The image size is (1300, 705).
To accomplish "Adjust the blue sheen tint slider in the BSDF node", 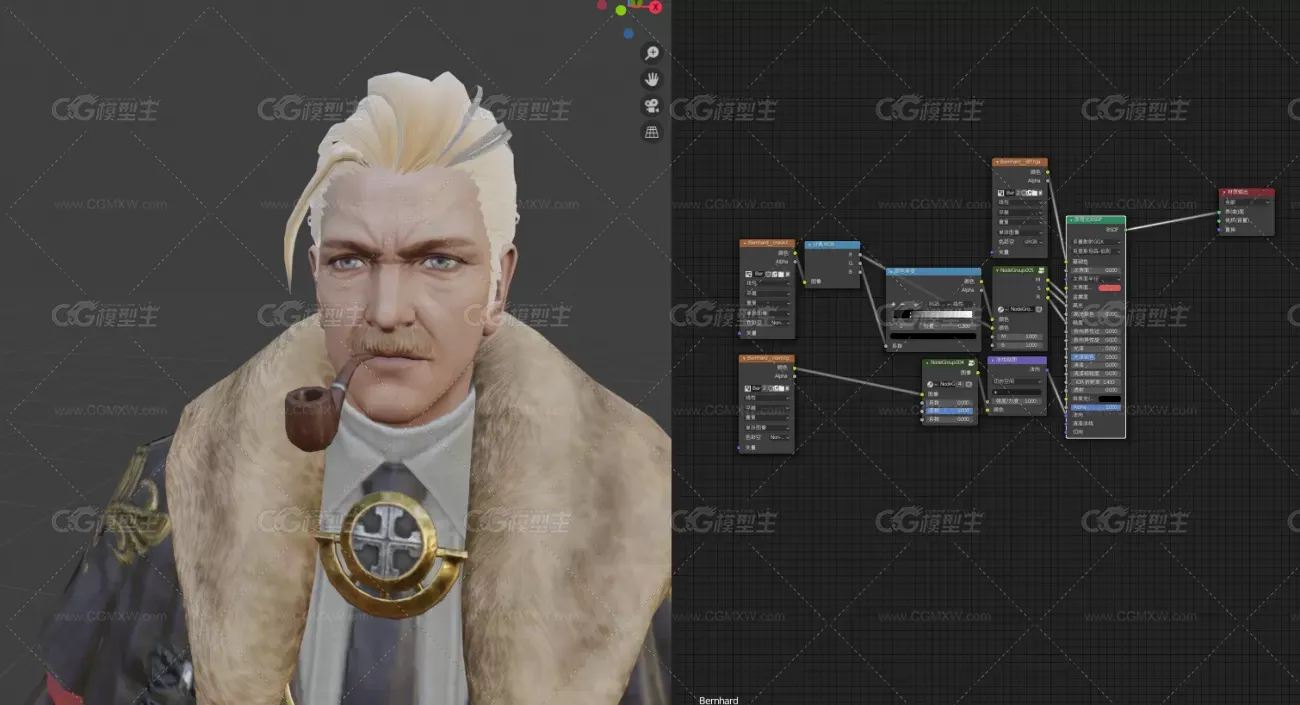I will (1096, 357).
